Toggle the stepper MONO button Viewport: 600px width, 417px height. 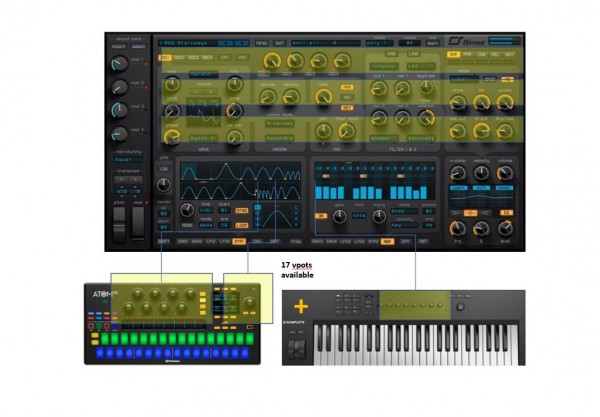[x=187, y=225]
